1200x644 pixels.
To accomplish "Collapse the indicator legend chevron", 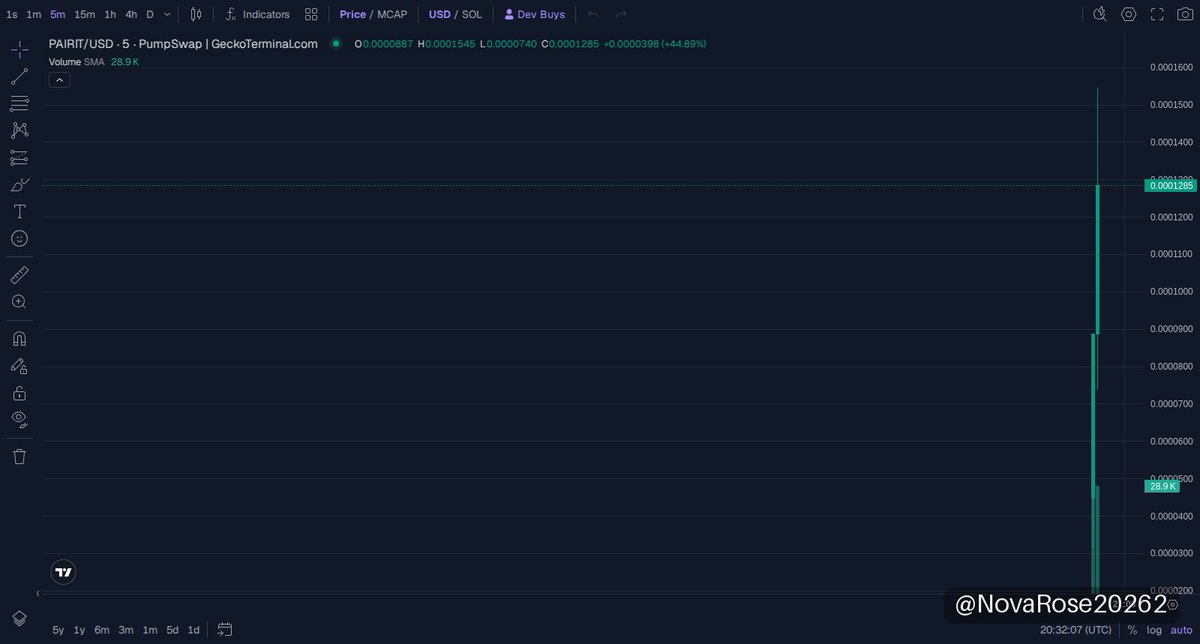I will [59, 80].
